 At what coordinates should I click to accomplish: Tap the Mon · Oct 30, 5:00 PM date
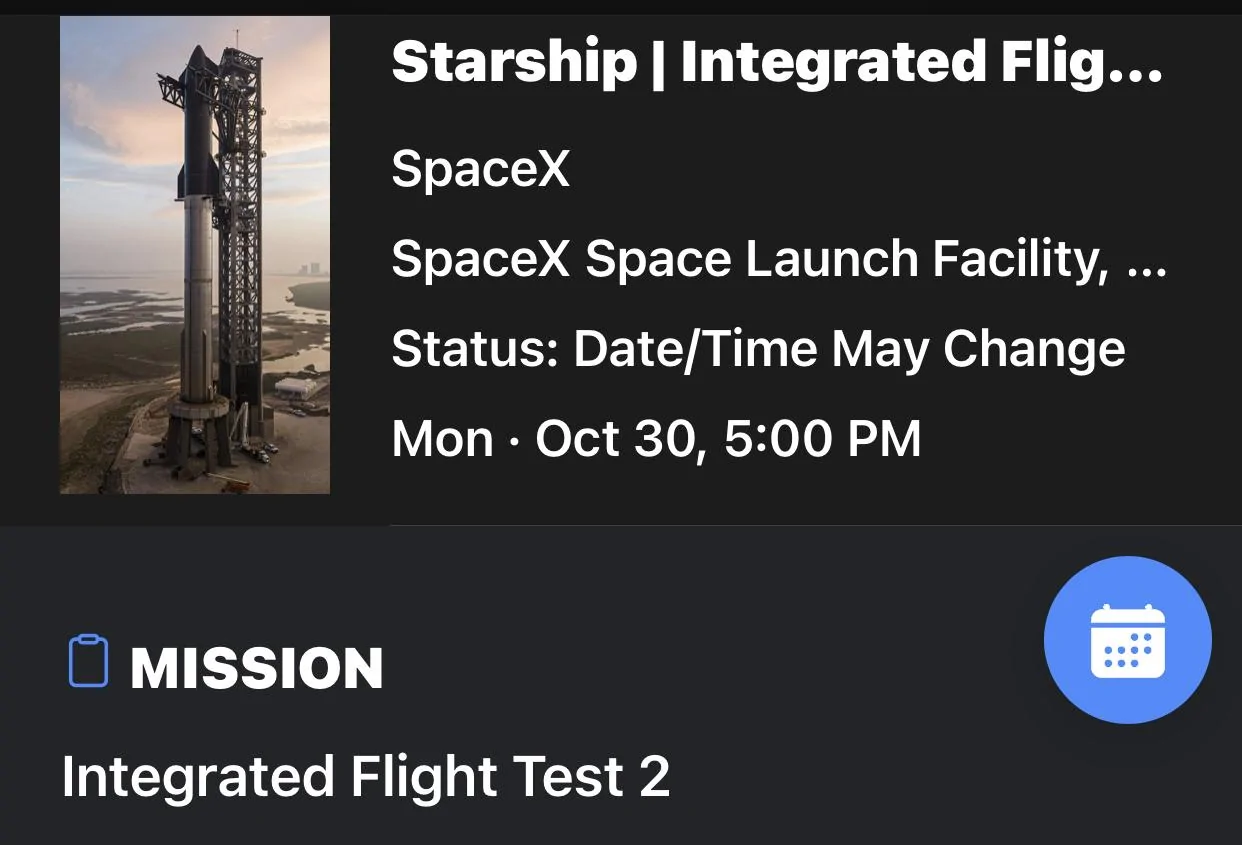656,439
